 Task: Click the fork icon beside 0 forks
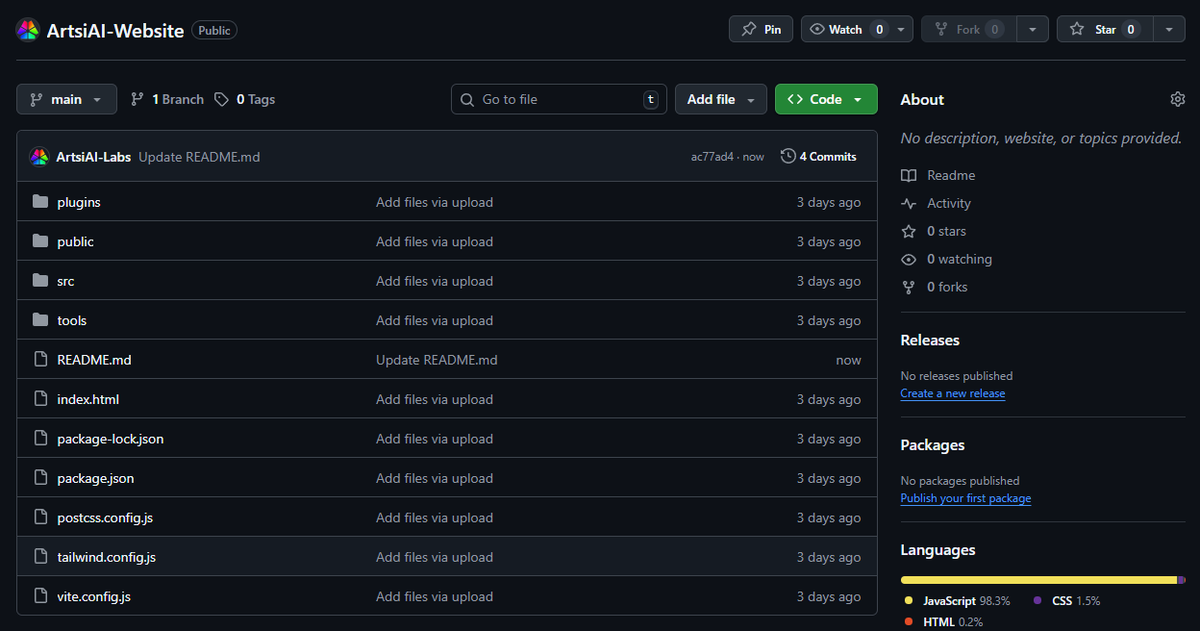[908, 287]
